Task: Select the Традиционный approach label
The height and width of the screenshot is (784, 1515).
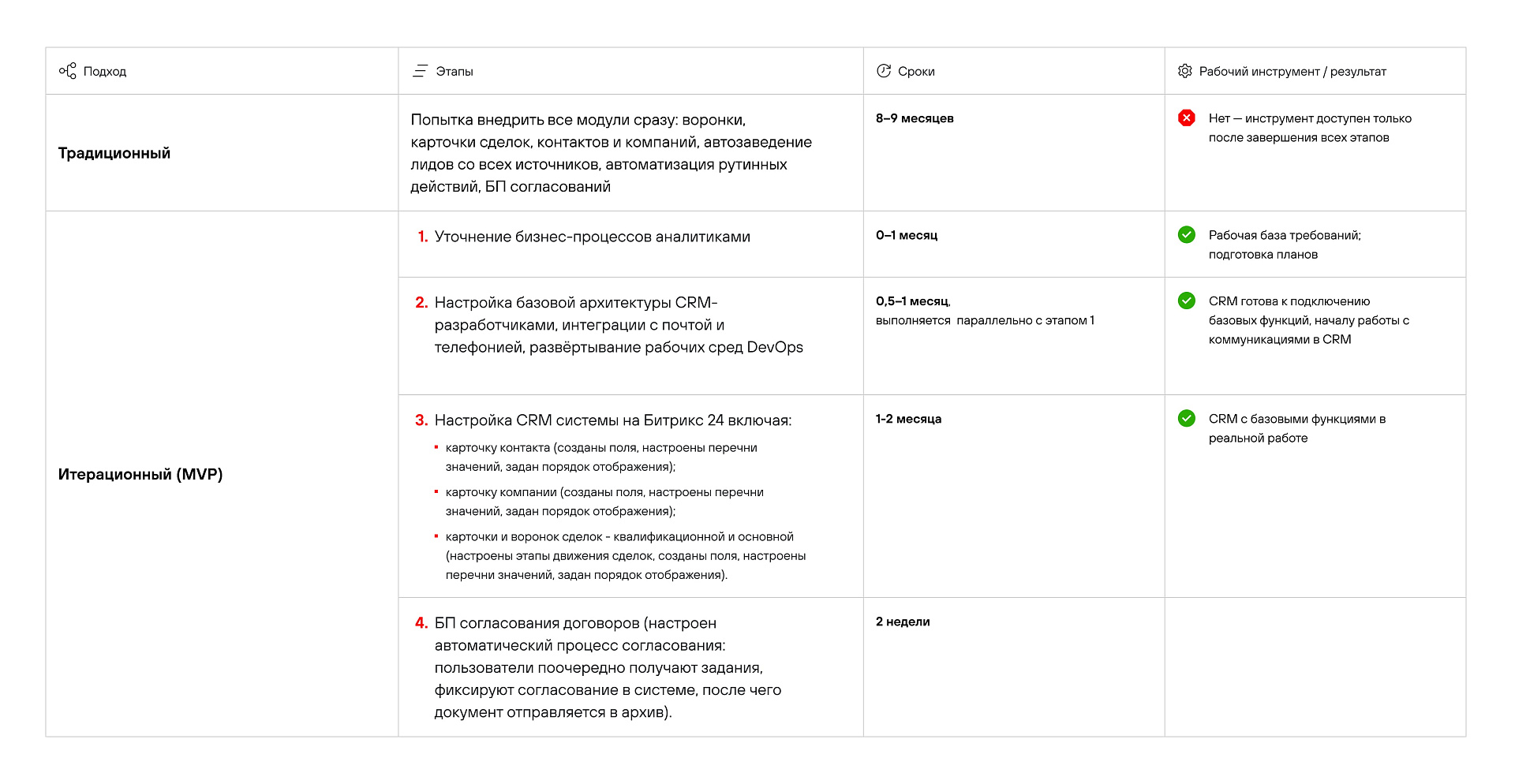Action: point(114,153)
